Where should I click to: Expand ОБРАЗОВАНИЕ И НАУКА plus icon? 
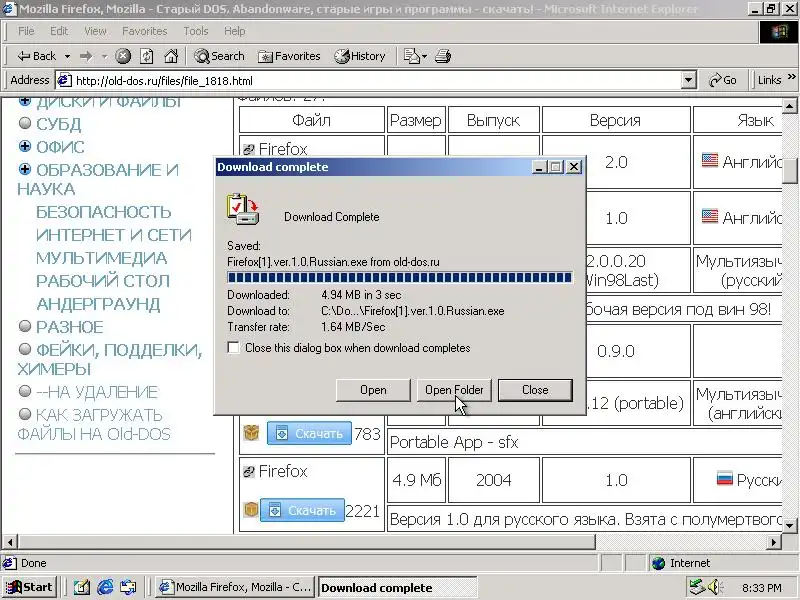point(24,169)
